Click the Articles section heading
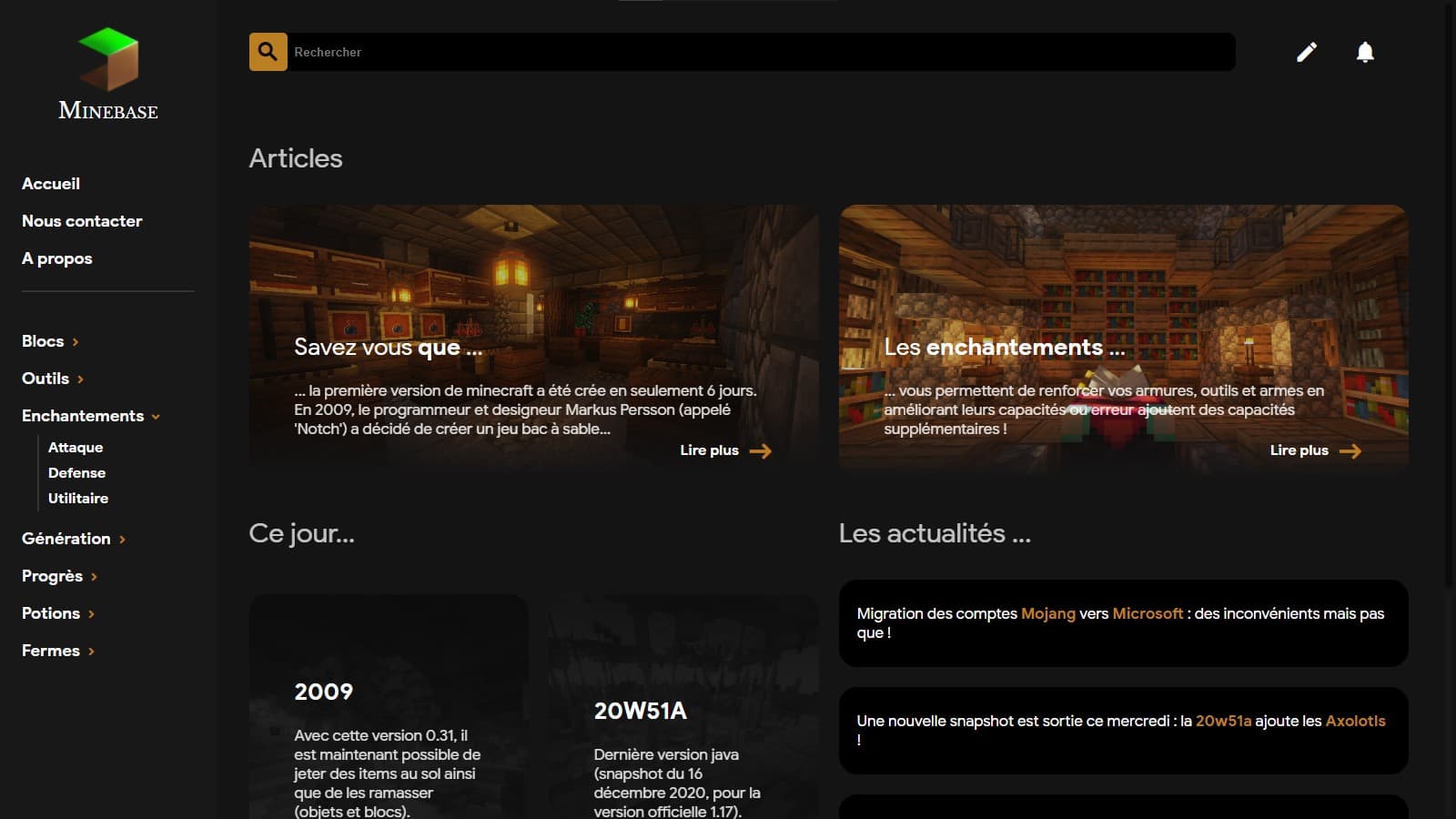The width and height of the screenshot is (1456, 819). (296, 158)
